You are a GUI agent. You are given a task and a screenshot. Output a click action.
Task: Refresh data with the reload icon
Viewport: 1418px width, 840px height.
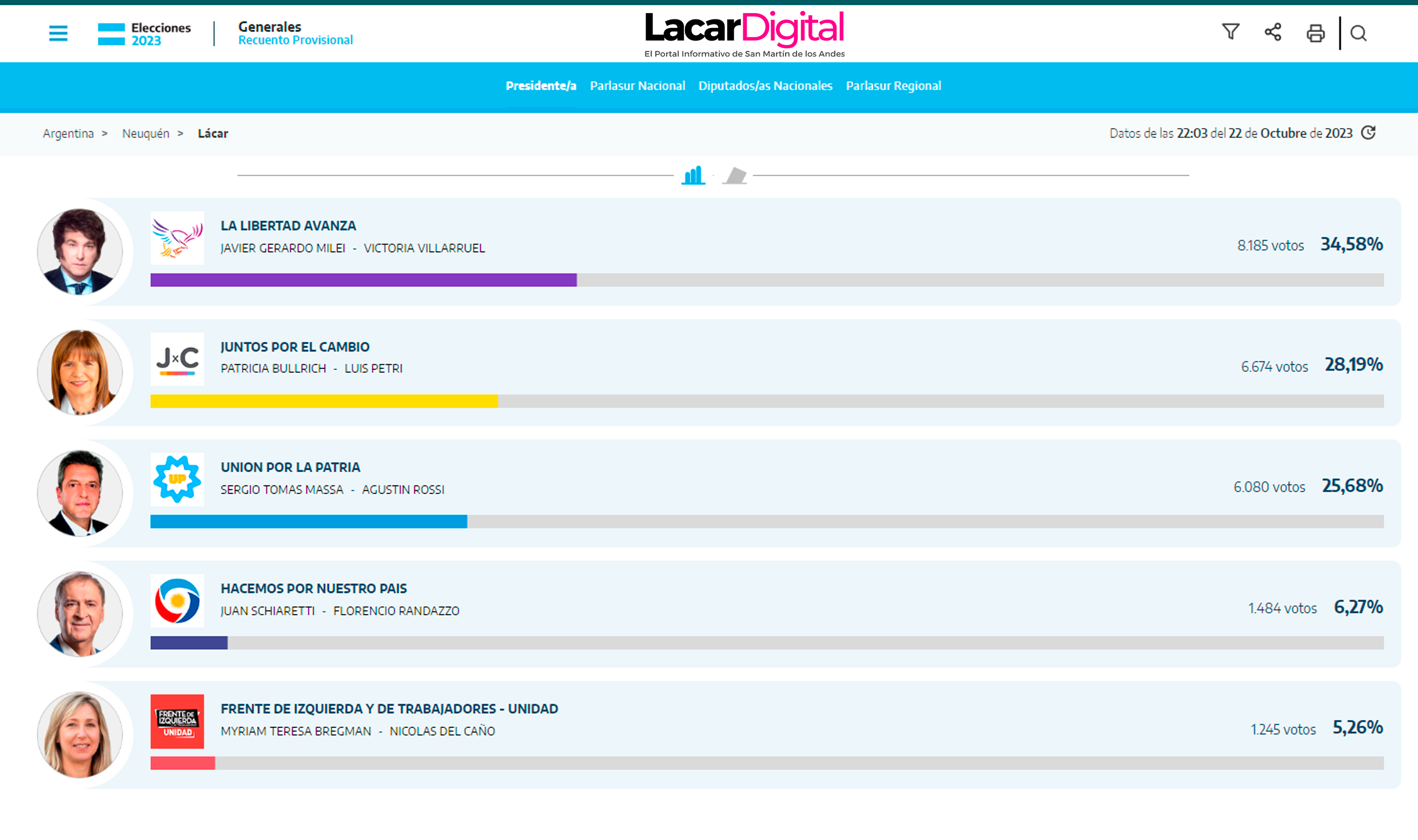coord(1368,133)
